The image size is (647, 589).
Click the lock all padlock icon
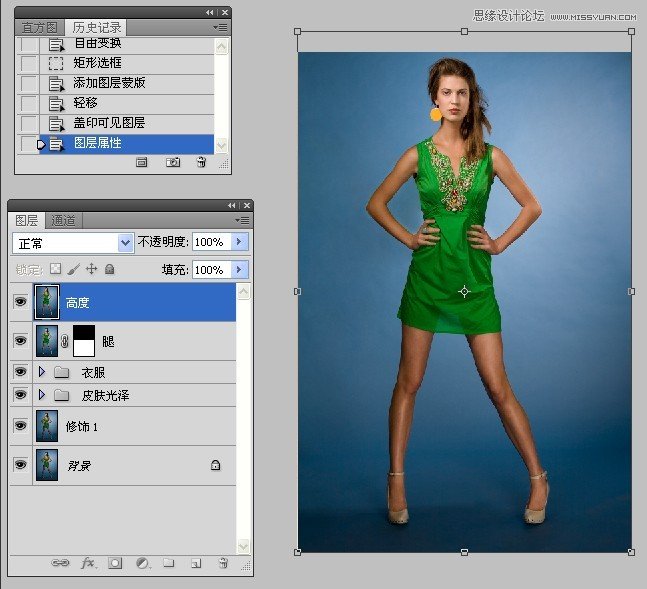point(110,269)
